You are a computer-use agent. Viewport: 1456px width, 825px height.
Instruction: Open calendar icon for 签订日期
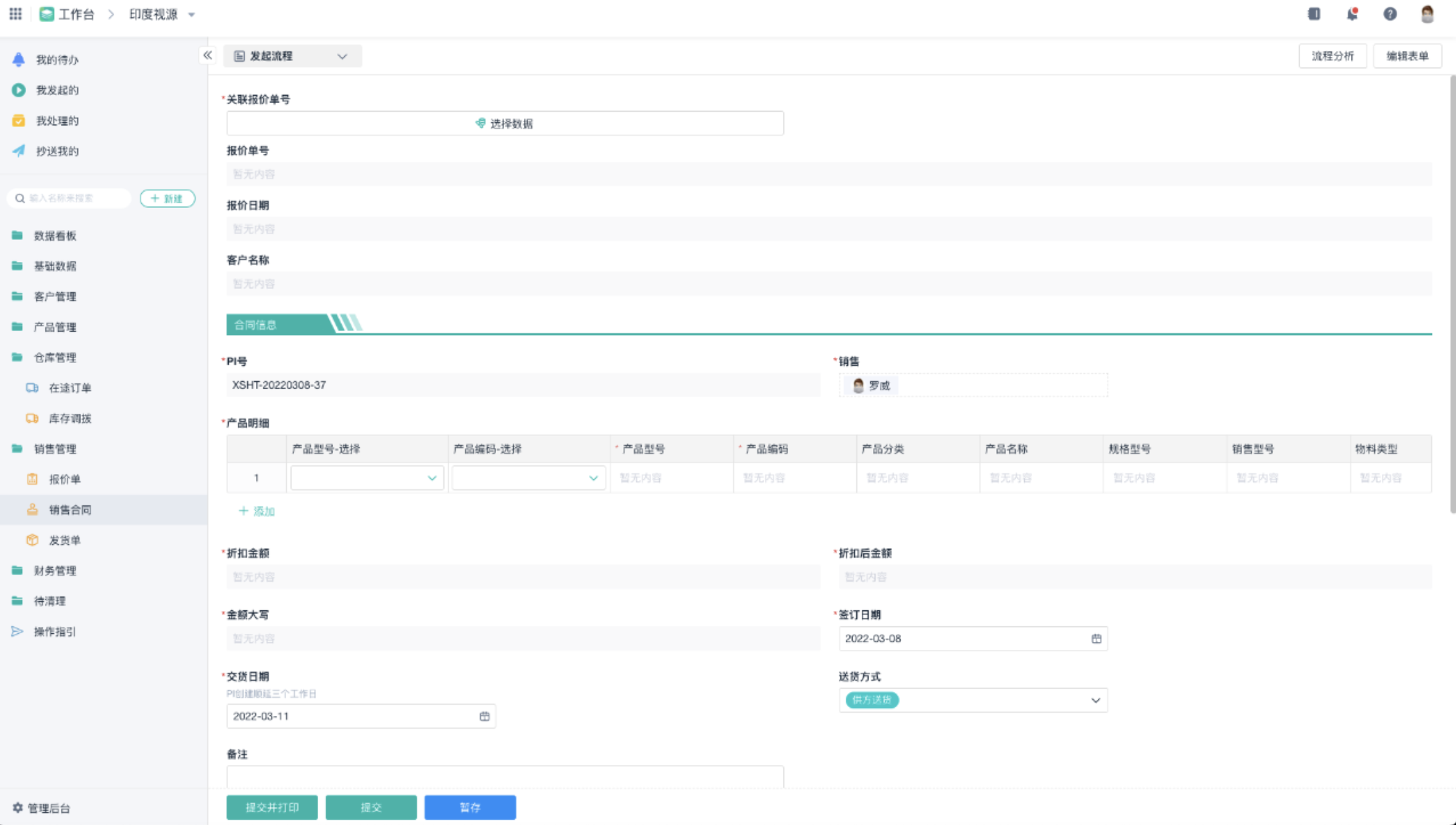pyautogui.click(x=1096, y=638)
